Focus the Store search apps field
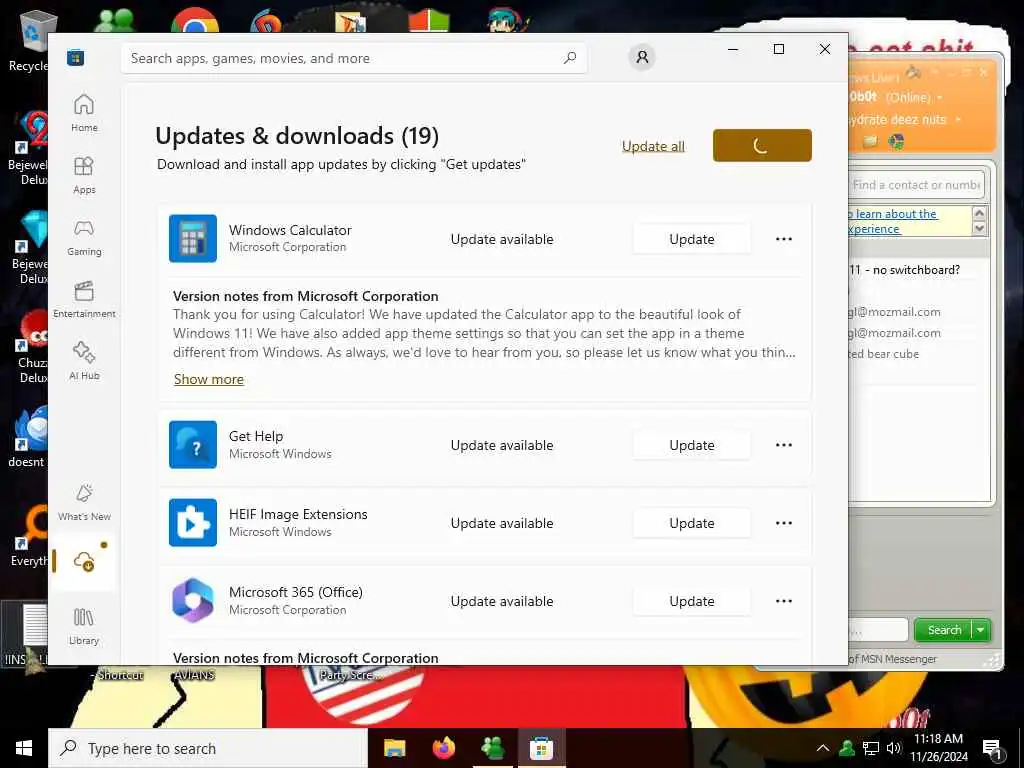Viewport: 1024px width, 768px height. tap(353, 58)
